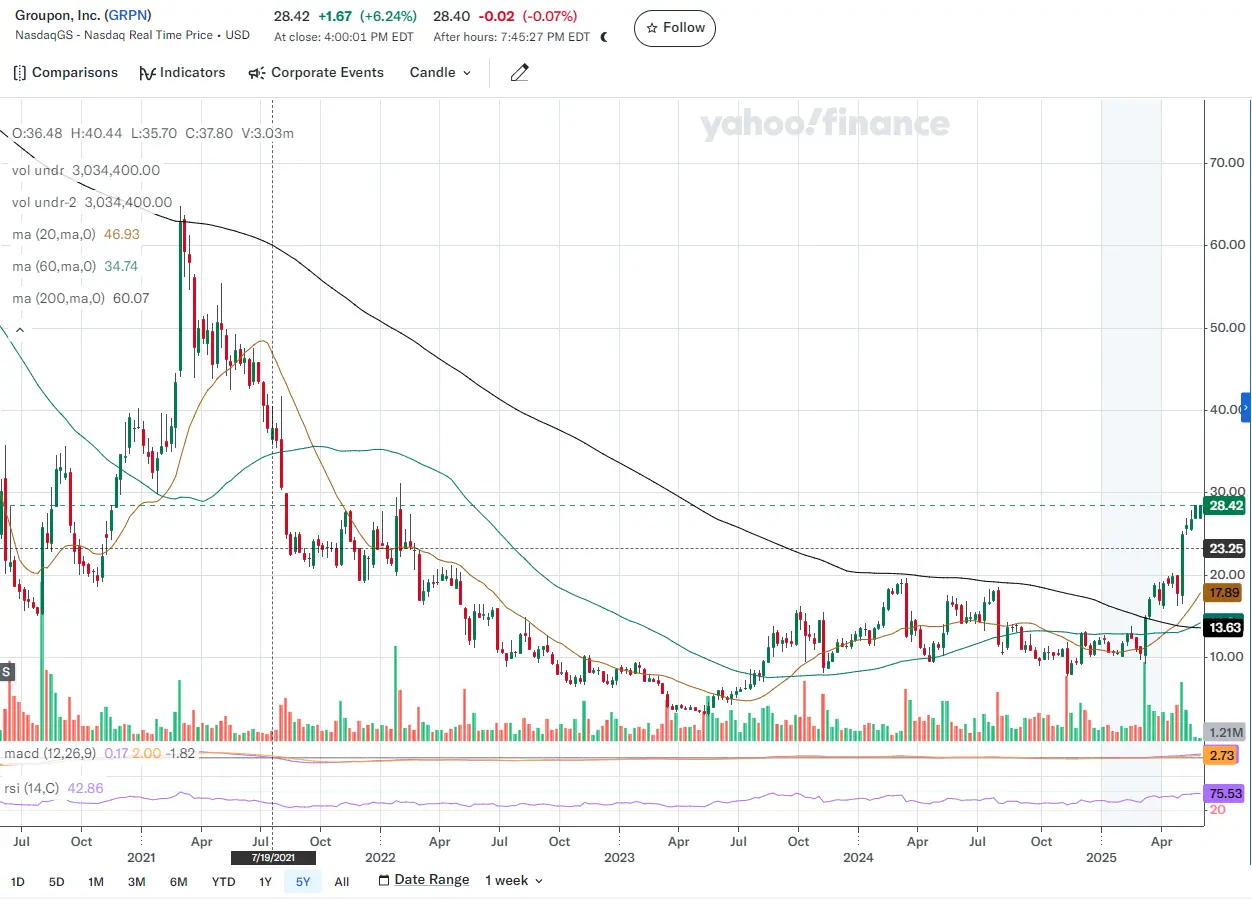Click the 75.53 RSI value tag
The image size is (1252, 899).
click(x=1225, y=793)
